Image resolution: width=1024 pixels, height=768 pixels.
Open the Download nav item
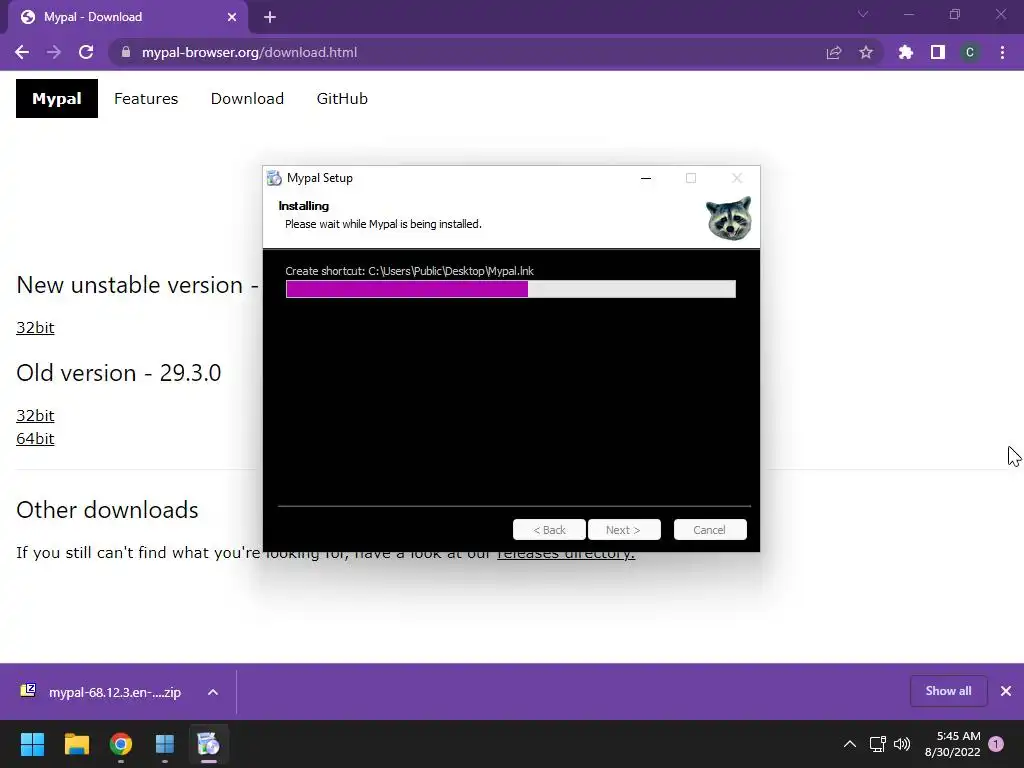tap(247, 99)
